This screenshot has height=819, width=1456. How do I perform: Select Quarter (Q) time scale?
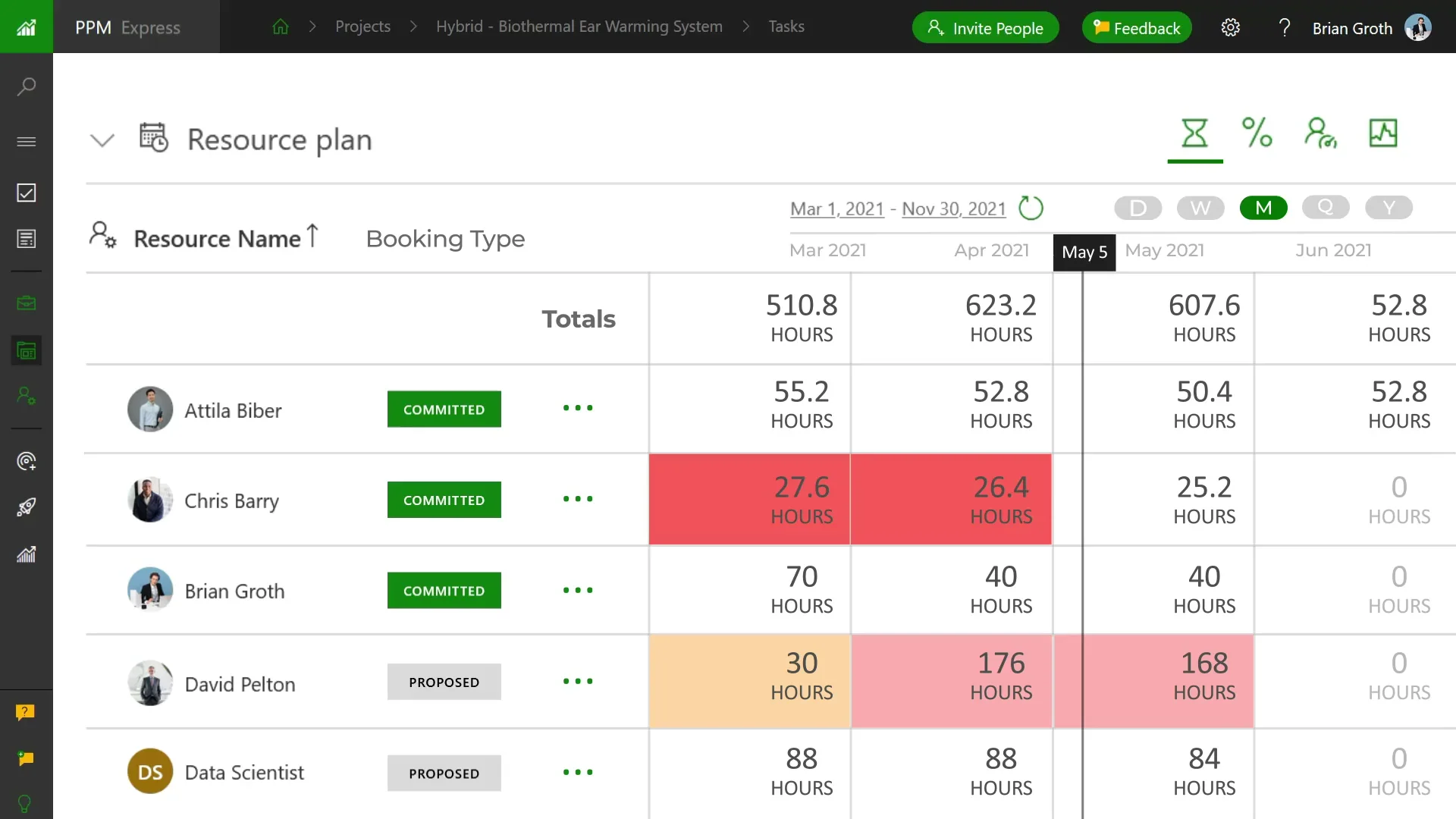coord(1325,207)
